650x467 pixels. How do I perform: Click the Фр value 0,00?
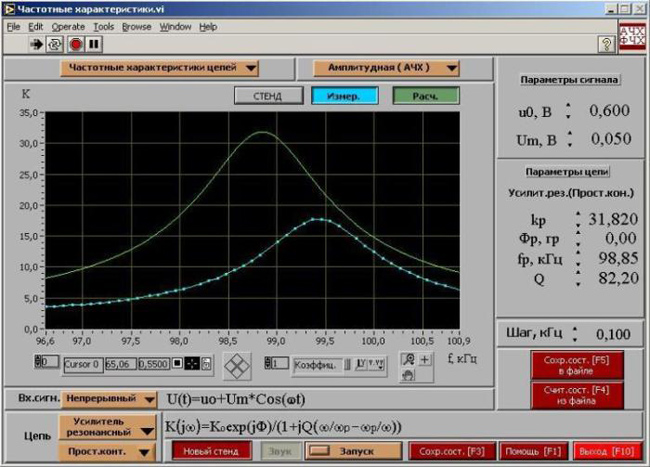point(621,239)
